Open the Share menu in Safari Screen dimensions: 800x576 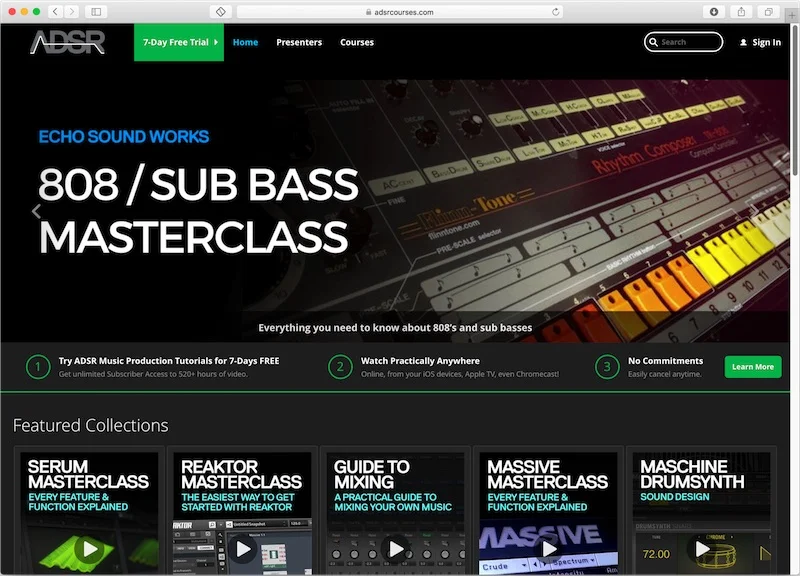(741, 12)
